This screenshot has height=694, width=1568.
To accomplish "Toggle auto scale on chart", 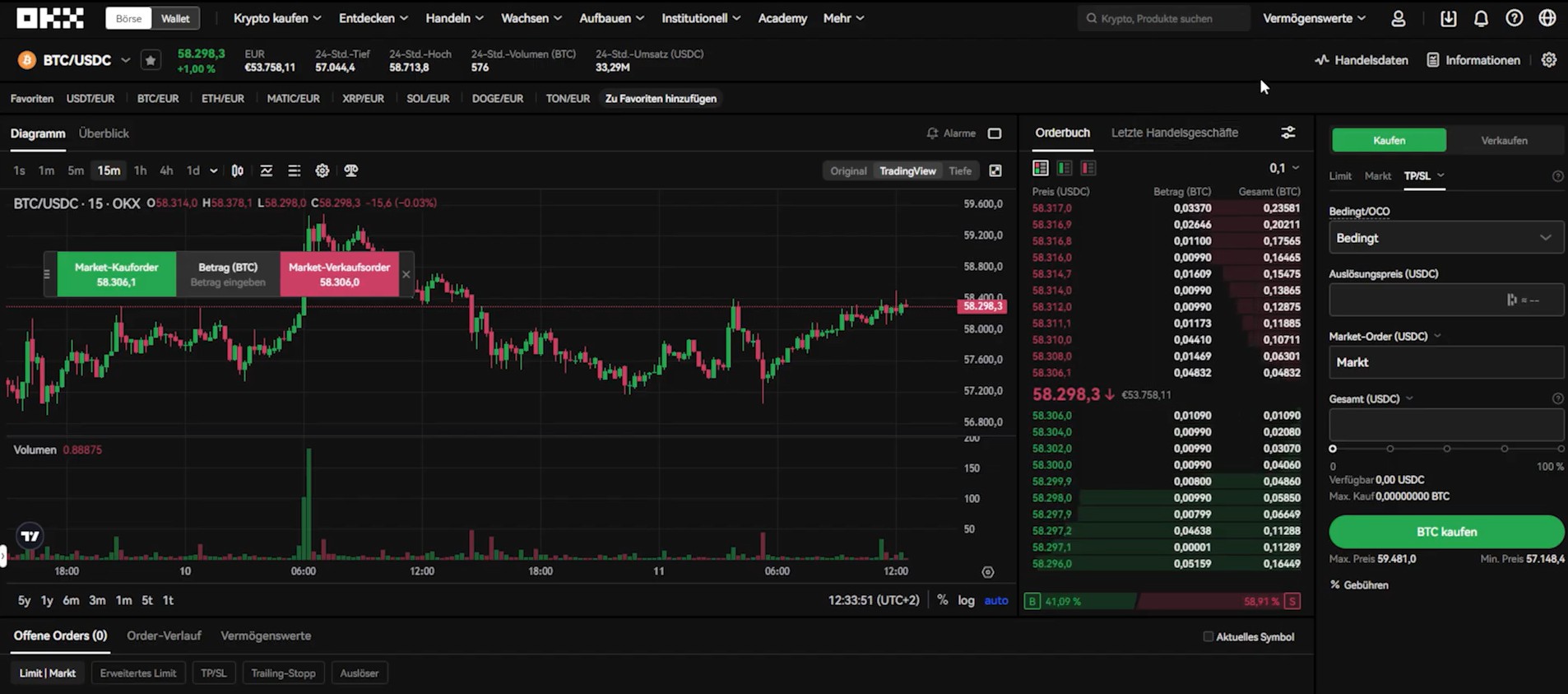I will [x=996, y=600].
